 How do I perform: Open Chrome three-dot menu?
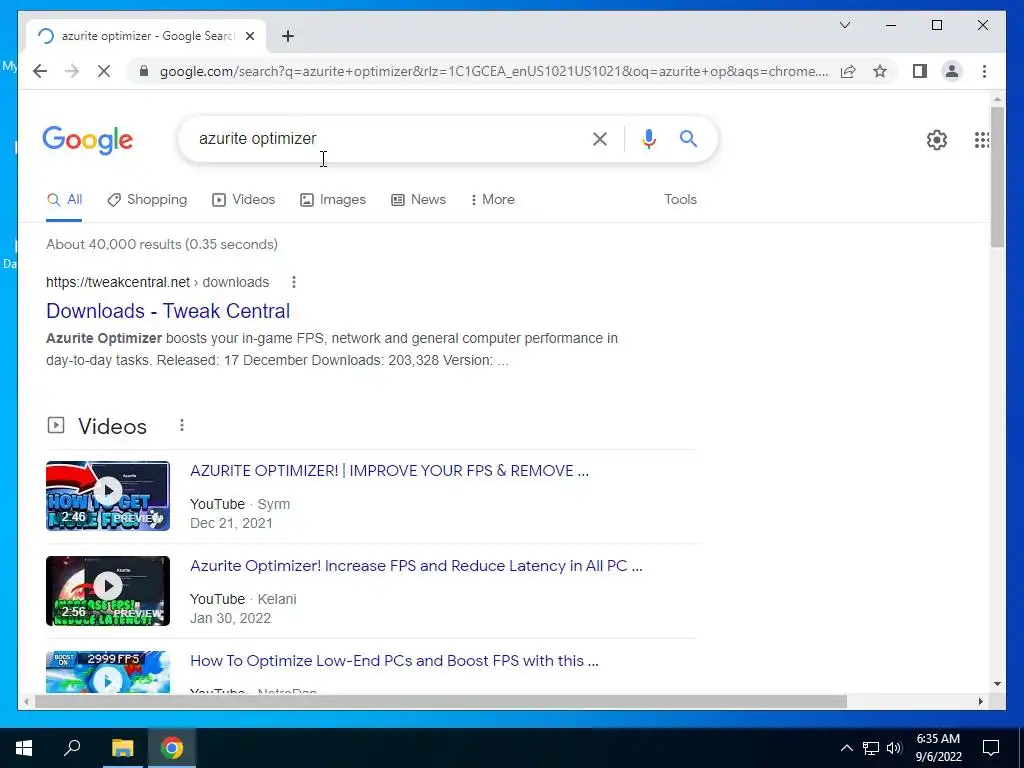pyautogui.click(x=984, y=71)
